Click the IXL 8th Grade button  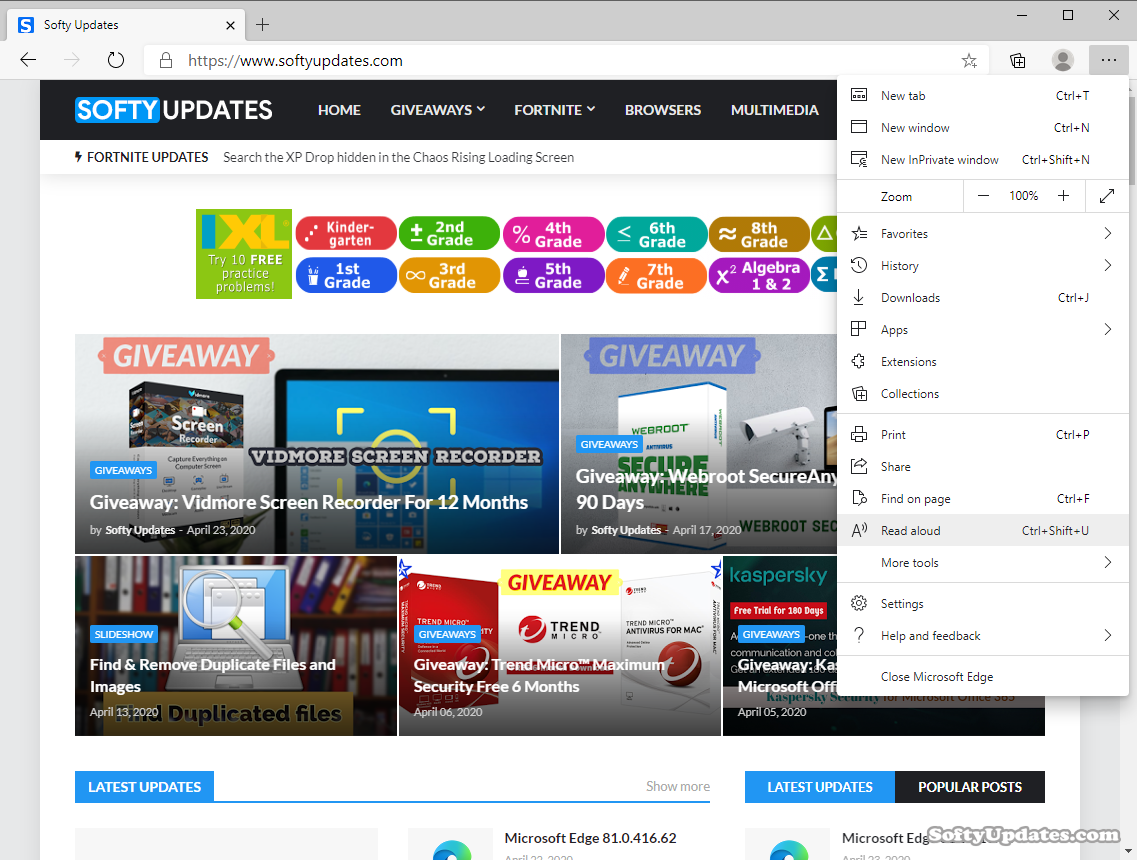759,233
